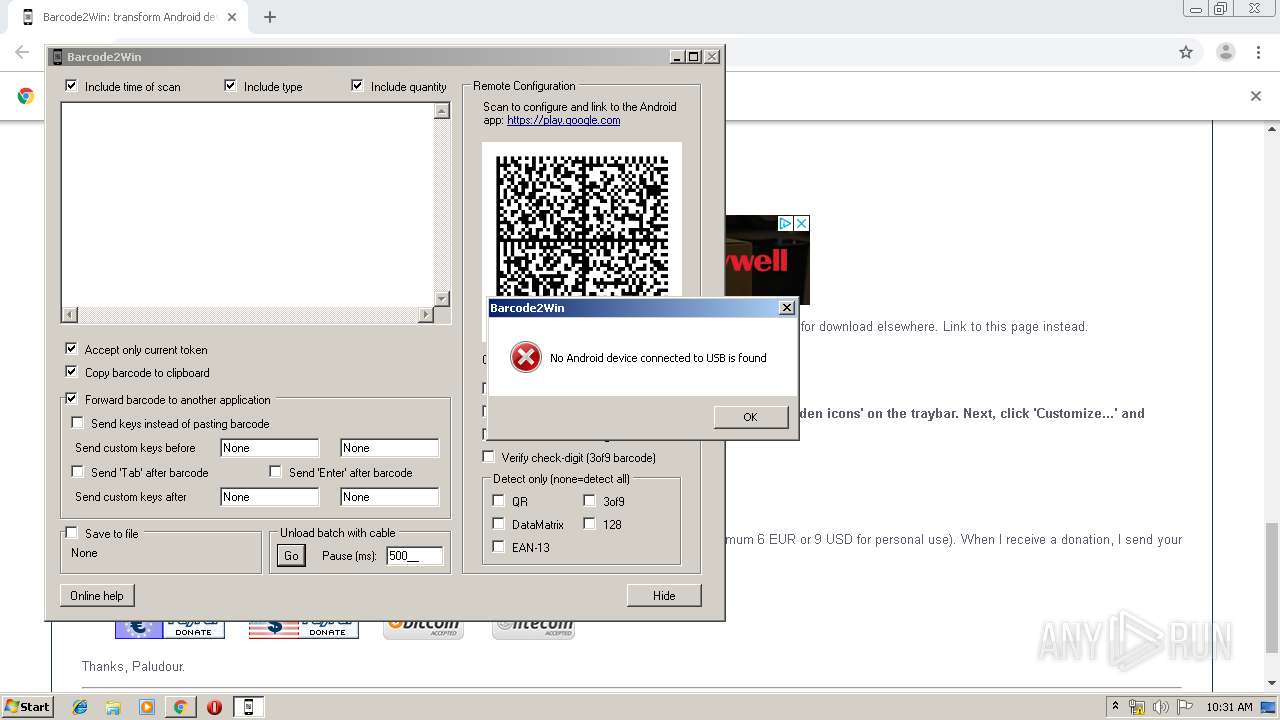Click the Pause (ms) input field
The width and height of the screenshot is (1280, 720).
point(414,556)
